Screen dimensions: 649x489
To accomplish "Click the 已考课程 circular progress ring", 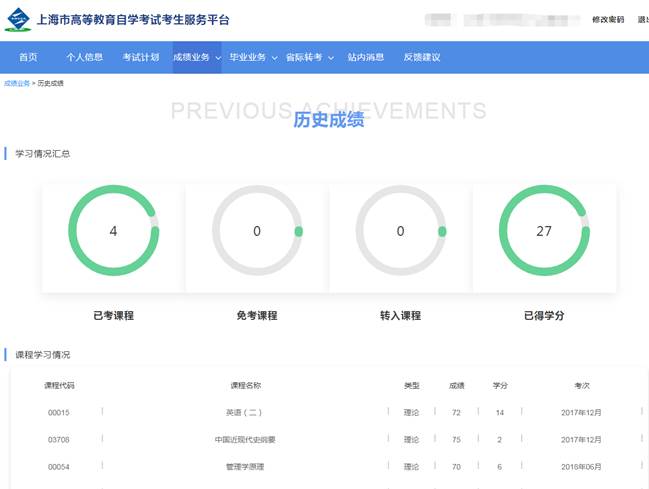I will tap(113, 231).
